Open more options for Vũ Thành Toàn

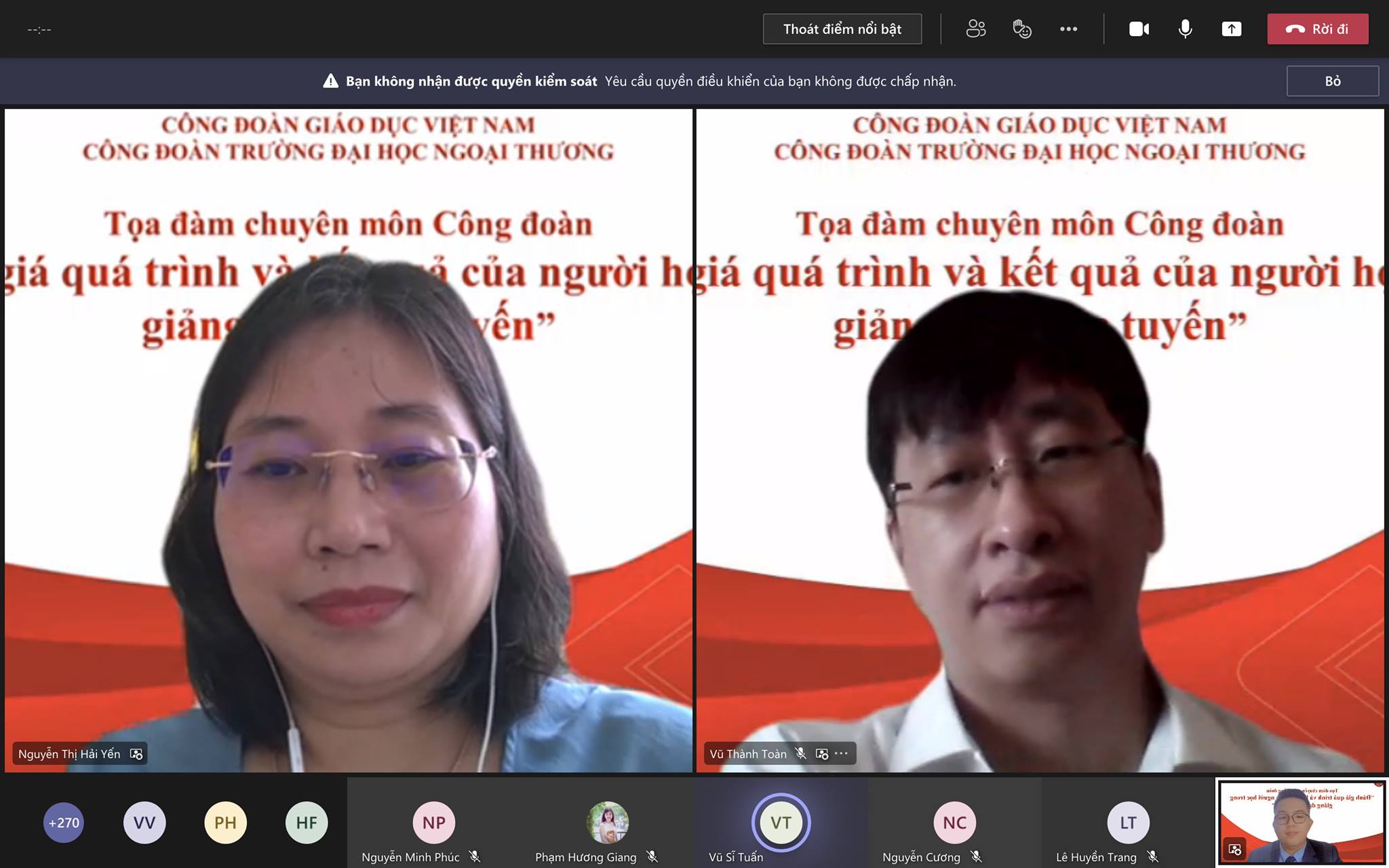click(842, 753)
